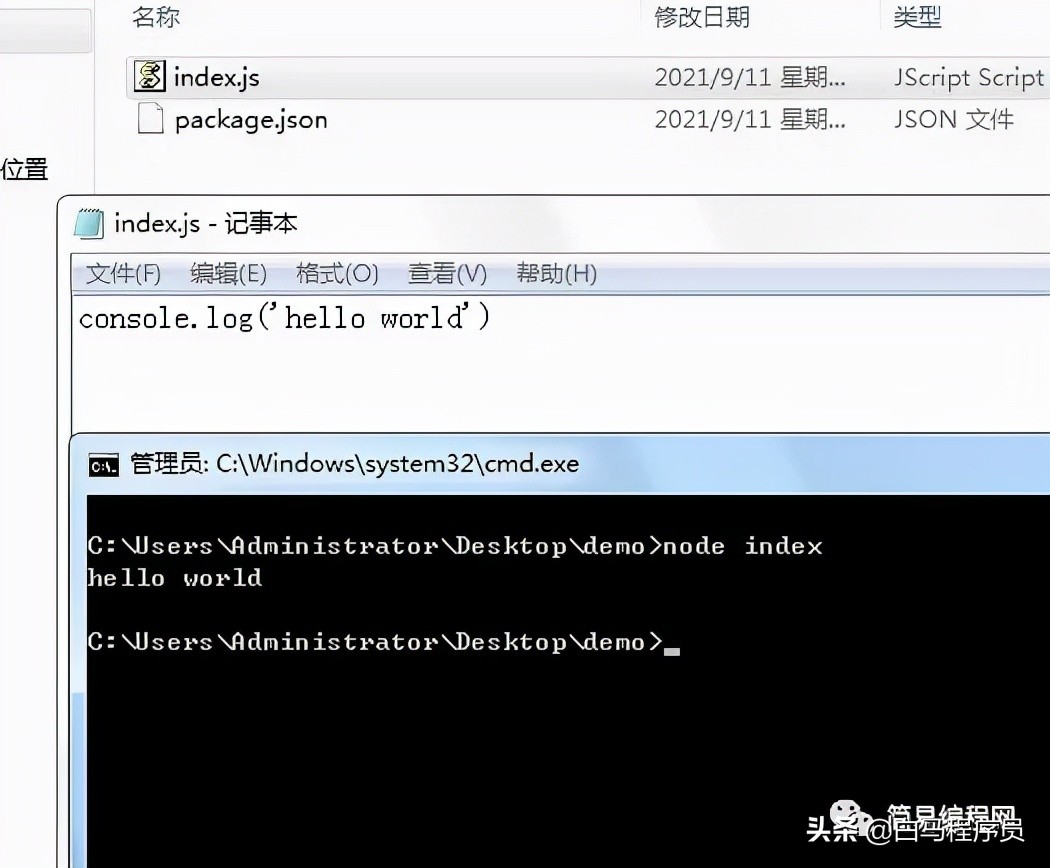Click the node index command line

455,547
